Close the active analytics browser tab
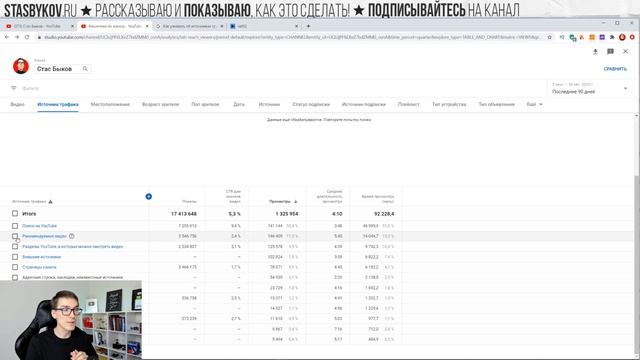Image resolution: width=640 pixels, height=360 pixels. click(147, 26)
